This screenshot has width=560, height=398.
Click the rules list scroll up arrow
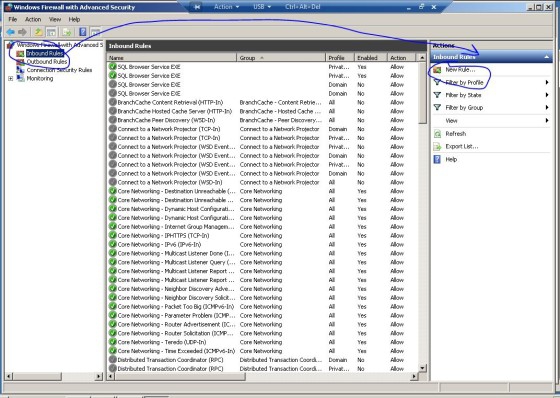click(x=422, y=58)
